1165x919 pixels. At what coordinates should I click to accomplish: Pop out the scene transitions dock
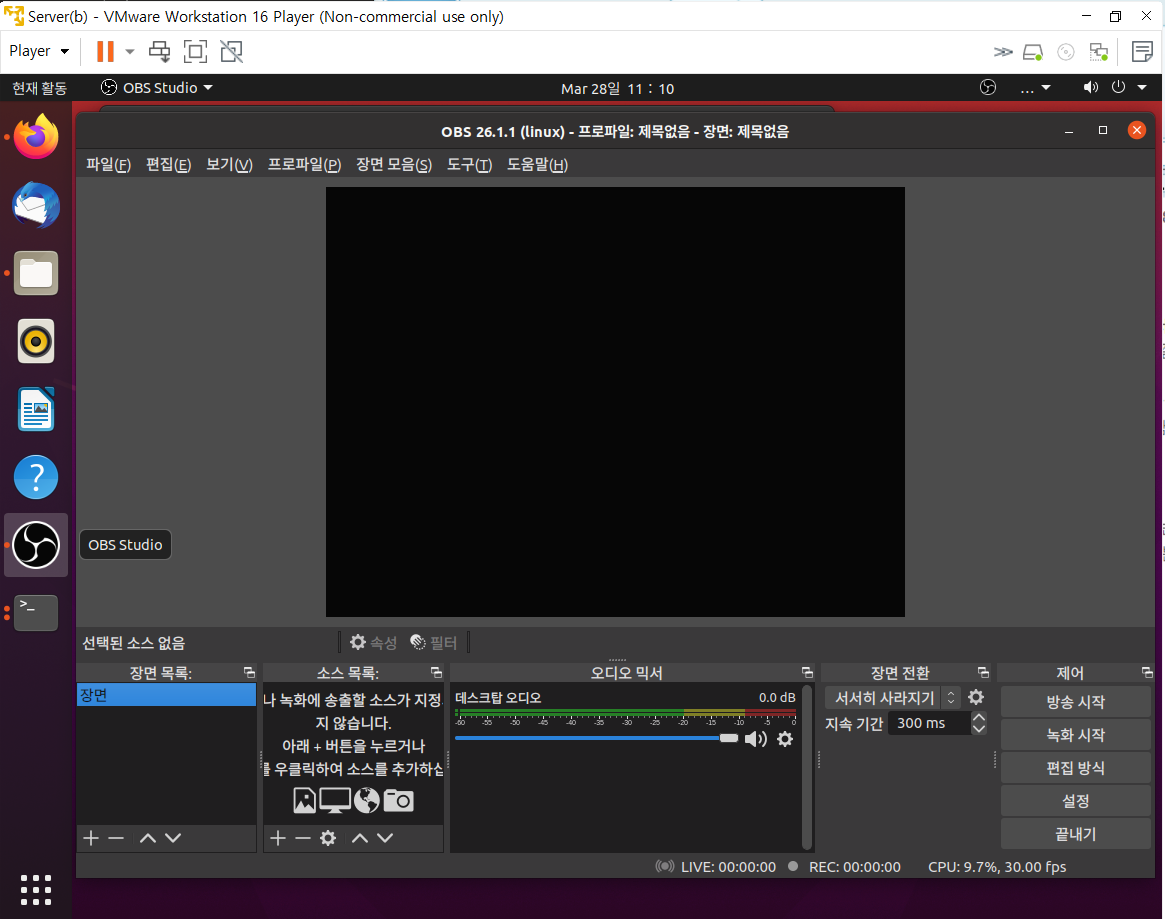pos(983,672)
